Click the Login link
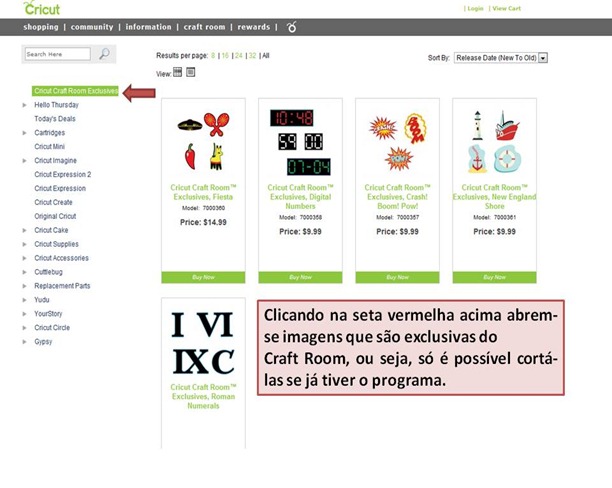The width and height of the screenshot is (612, 488). tap(475, 8)
